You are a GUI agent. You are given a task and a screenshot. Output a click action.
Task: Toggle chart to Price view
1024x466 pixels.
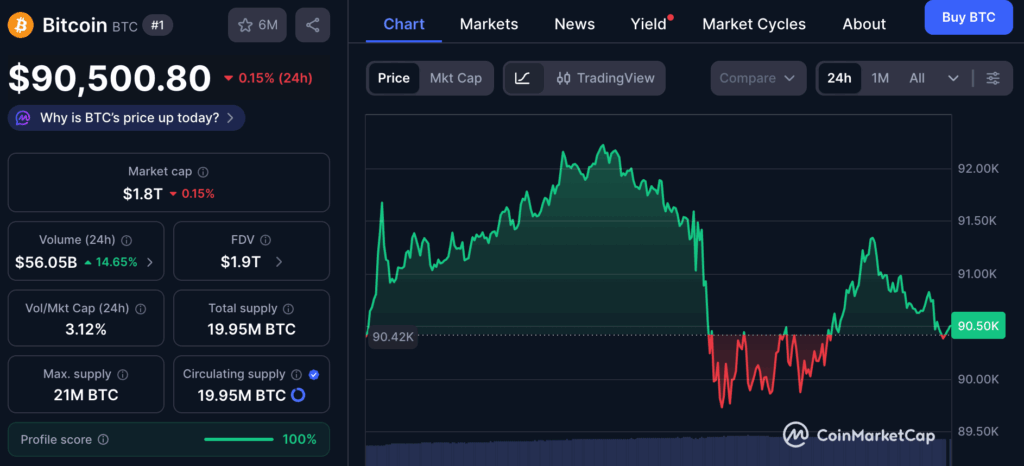click(393, 78)
